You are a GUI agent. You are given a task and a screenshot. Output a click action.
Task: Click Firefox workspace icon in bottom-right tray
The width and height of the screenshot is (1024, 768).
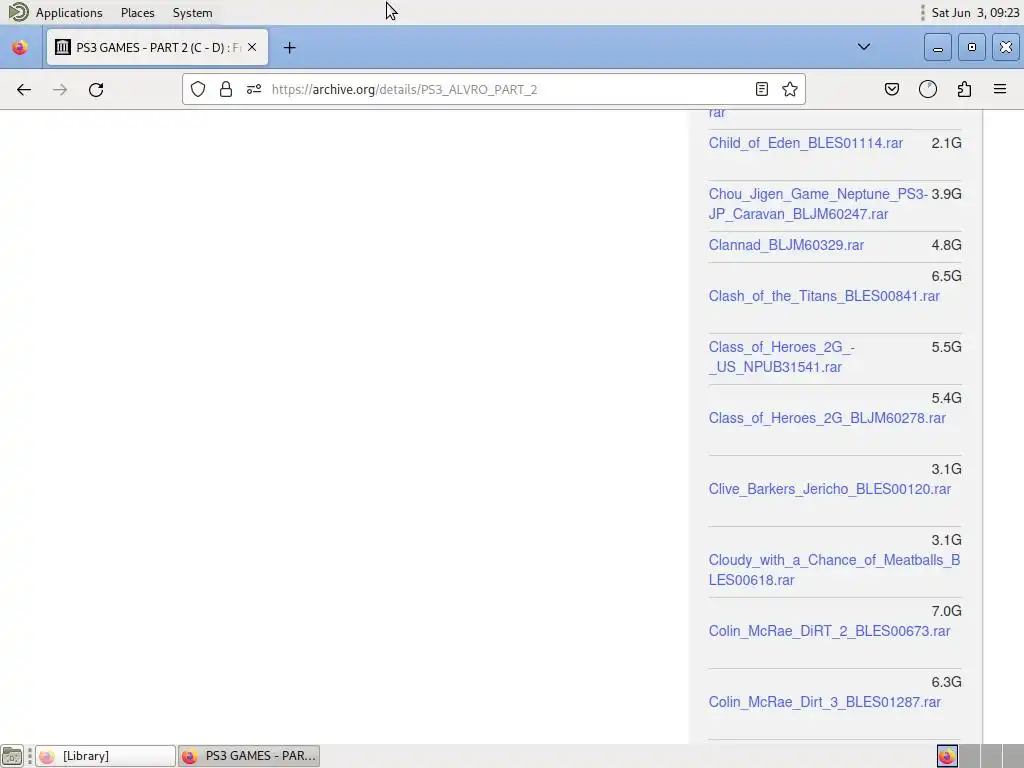[x=947, y=756]
